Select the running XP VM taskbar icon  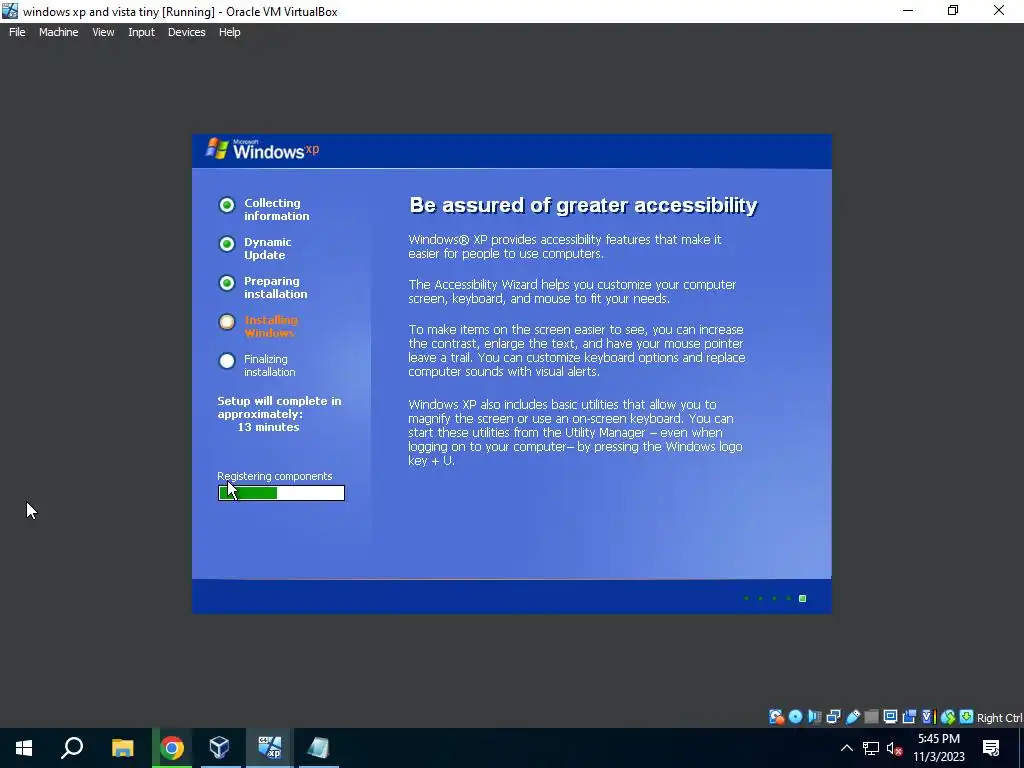pyautogui.click(x=269, y=748)
